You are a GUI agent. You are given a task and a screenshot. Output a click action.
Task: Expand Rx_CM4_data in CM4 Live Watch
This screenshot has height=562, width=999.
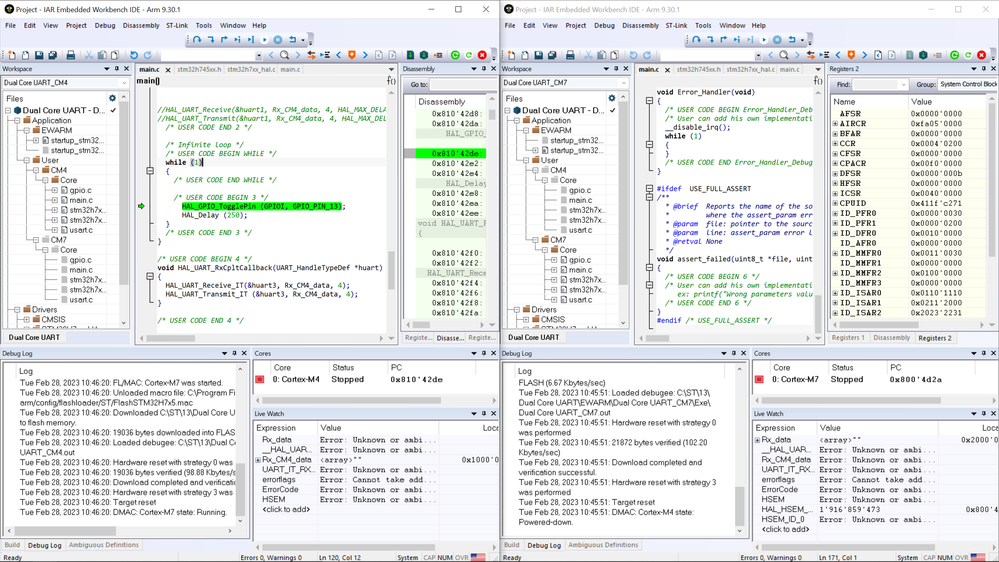(258, 459)
